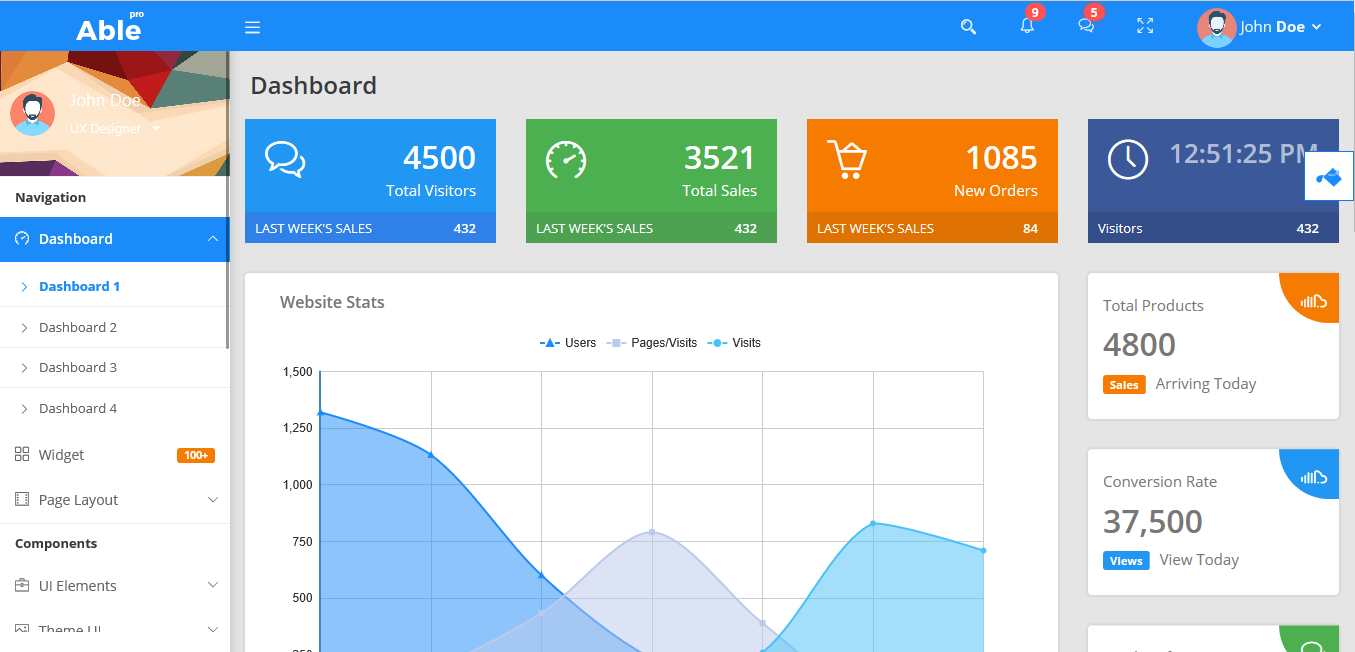Viewport: 1355px width, 652px height.
Task: Open the Widget menu item
Action: pos(115,455)
